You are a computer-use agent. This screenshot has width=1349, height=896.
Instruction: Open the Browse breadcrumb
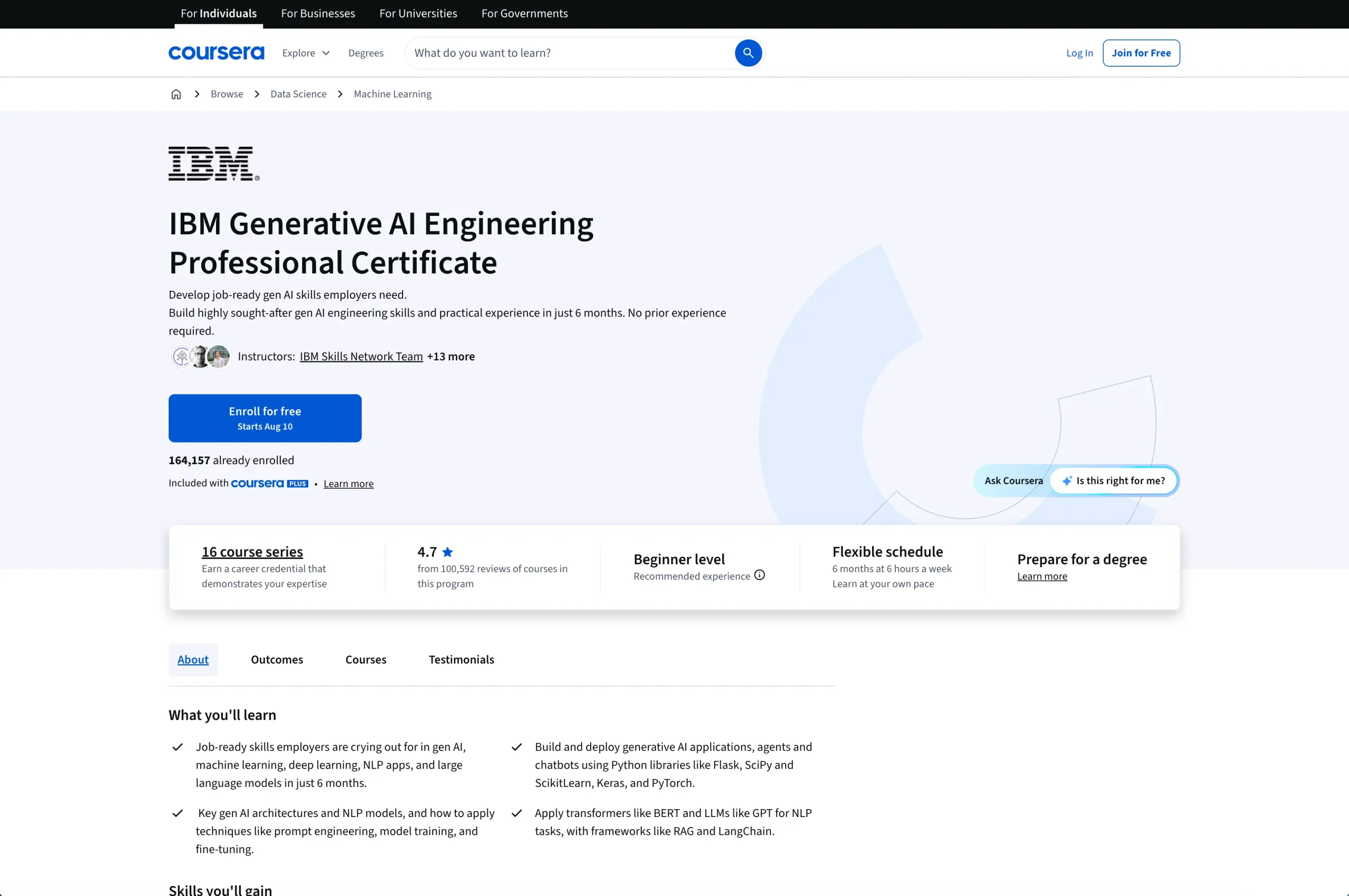[227, 94]
